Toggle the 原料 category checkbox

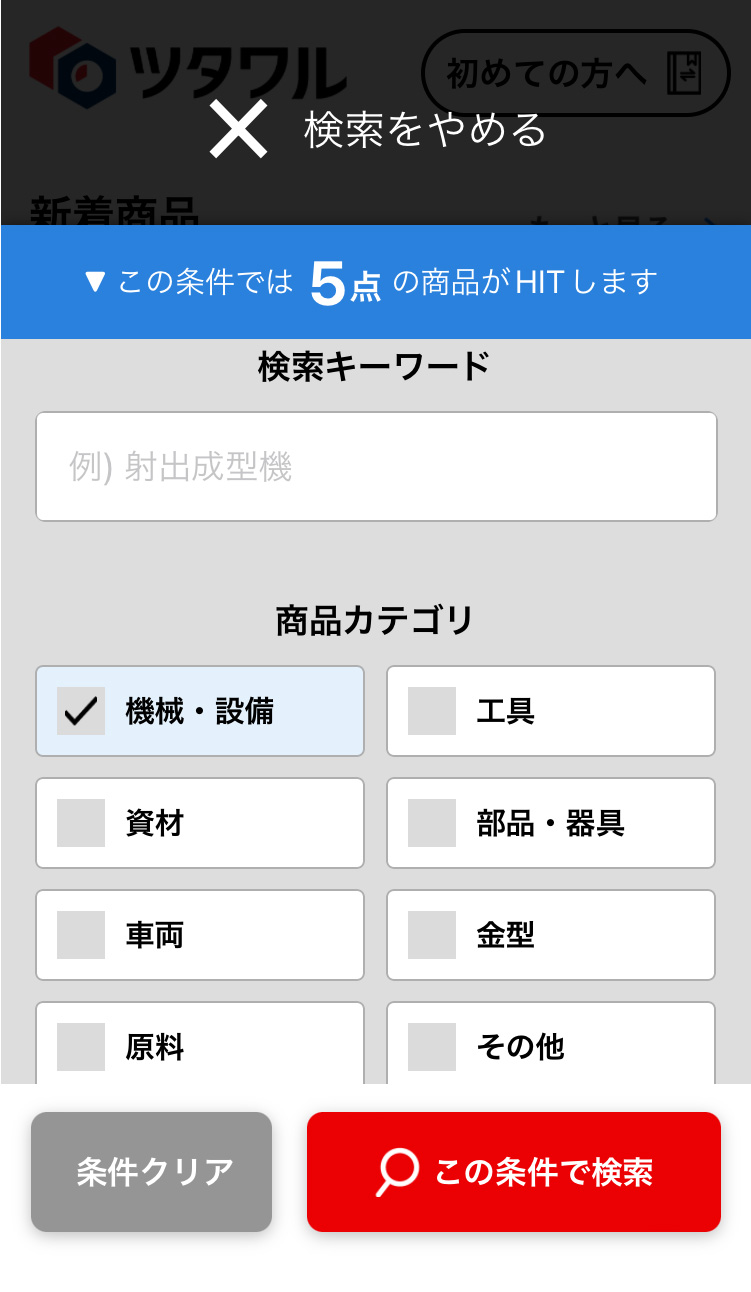81,1046
